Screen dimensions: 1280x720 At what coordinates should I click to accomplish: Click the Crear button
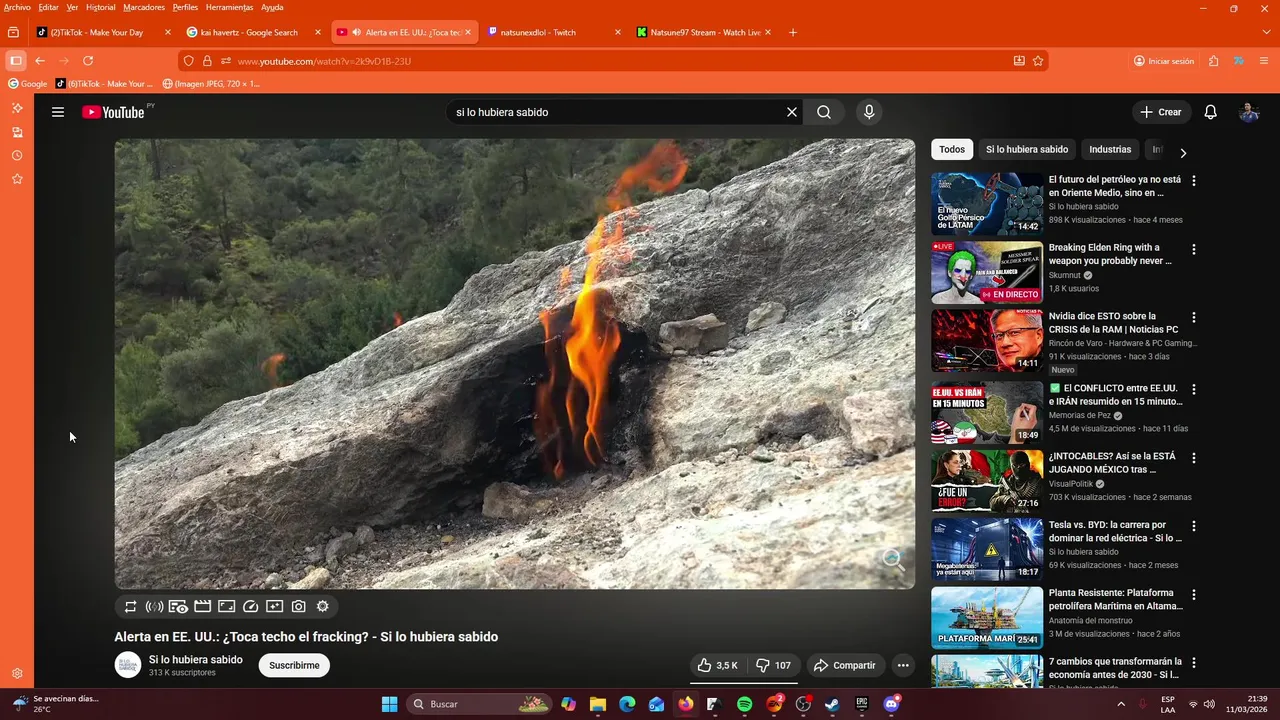1161,112
